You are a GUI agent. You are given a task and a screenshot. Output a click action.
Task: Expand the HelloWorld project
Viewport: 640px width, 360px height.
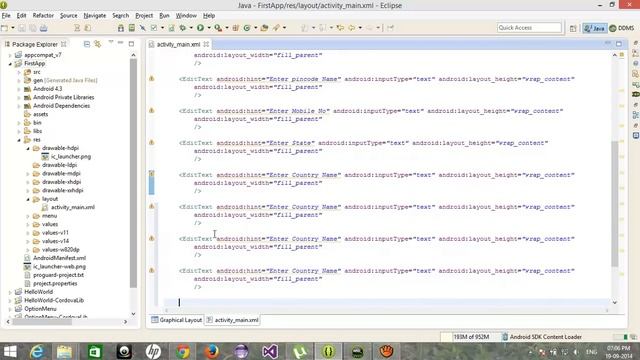tap(10, 292)
